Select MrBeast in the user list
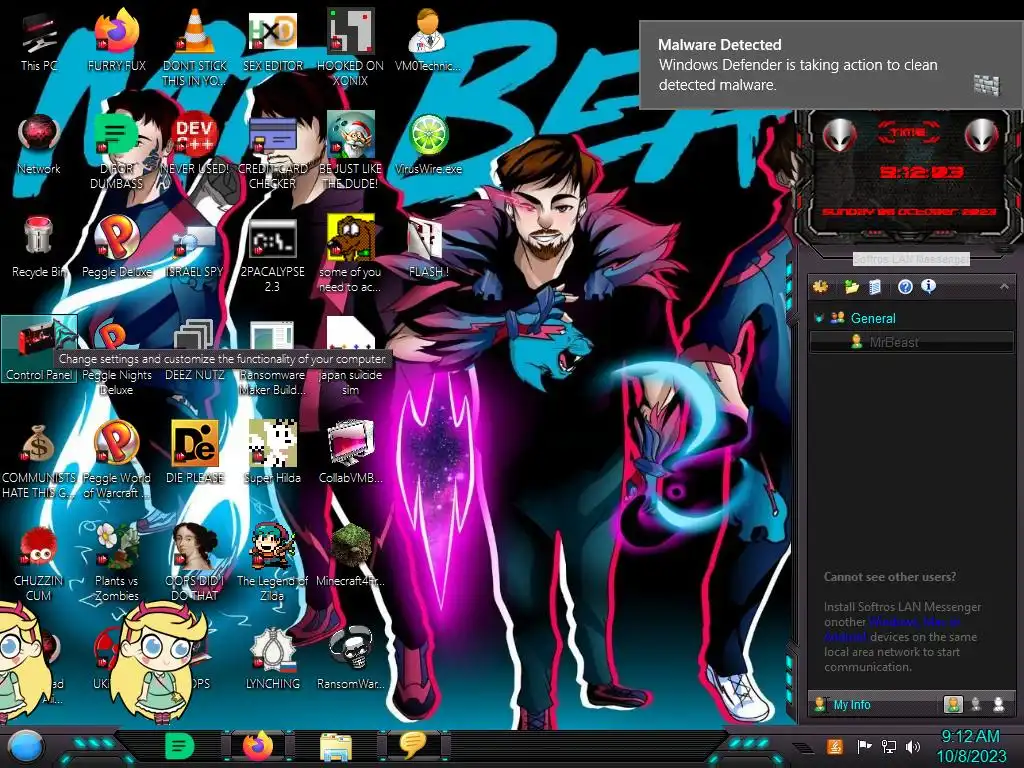 [x=912, y=342]
